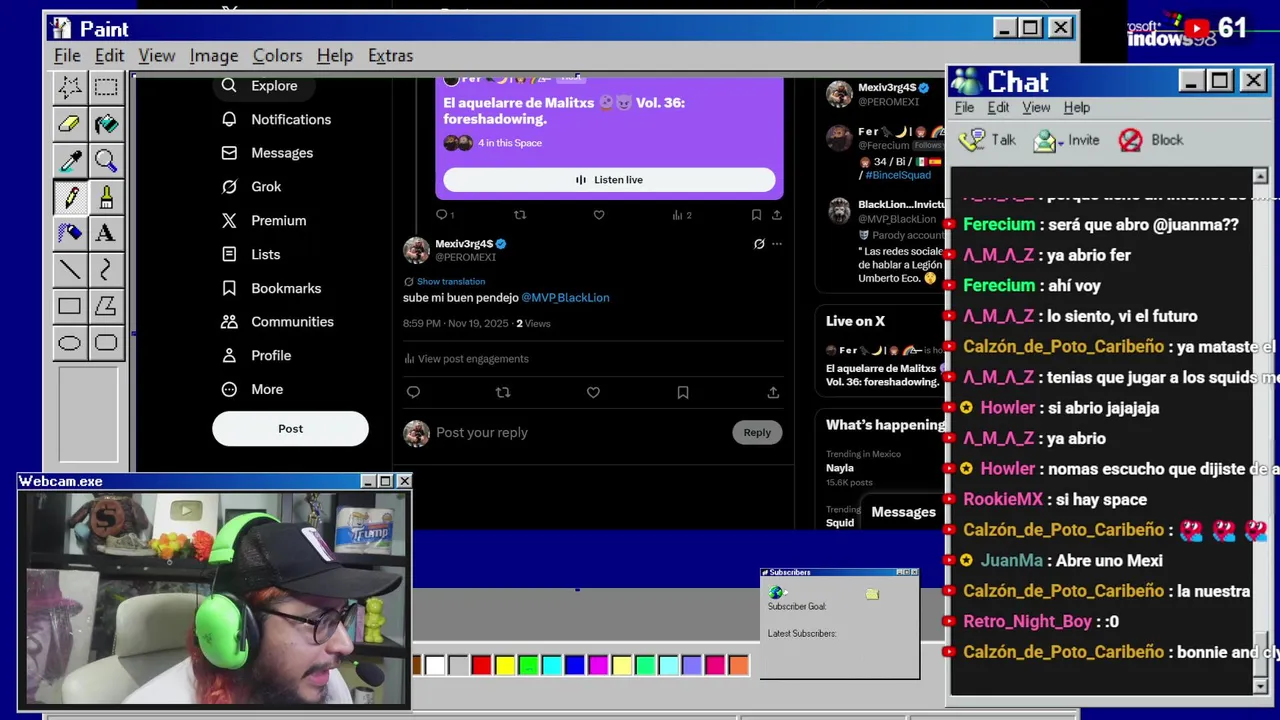Screen dimensions: 1280x720
Task: Click the Grok icon beside post menu
Action: click(x=759, y=244)
